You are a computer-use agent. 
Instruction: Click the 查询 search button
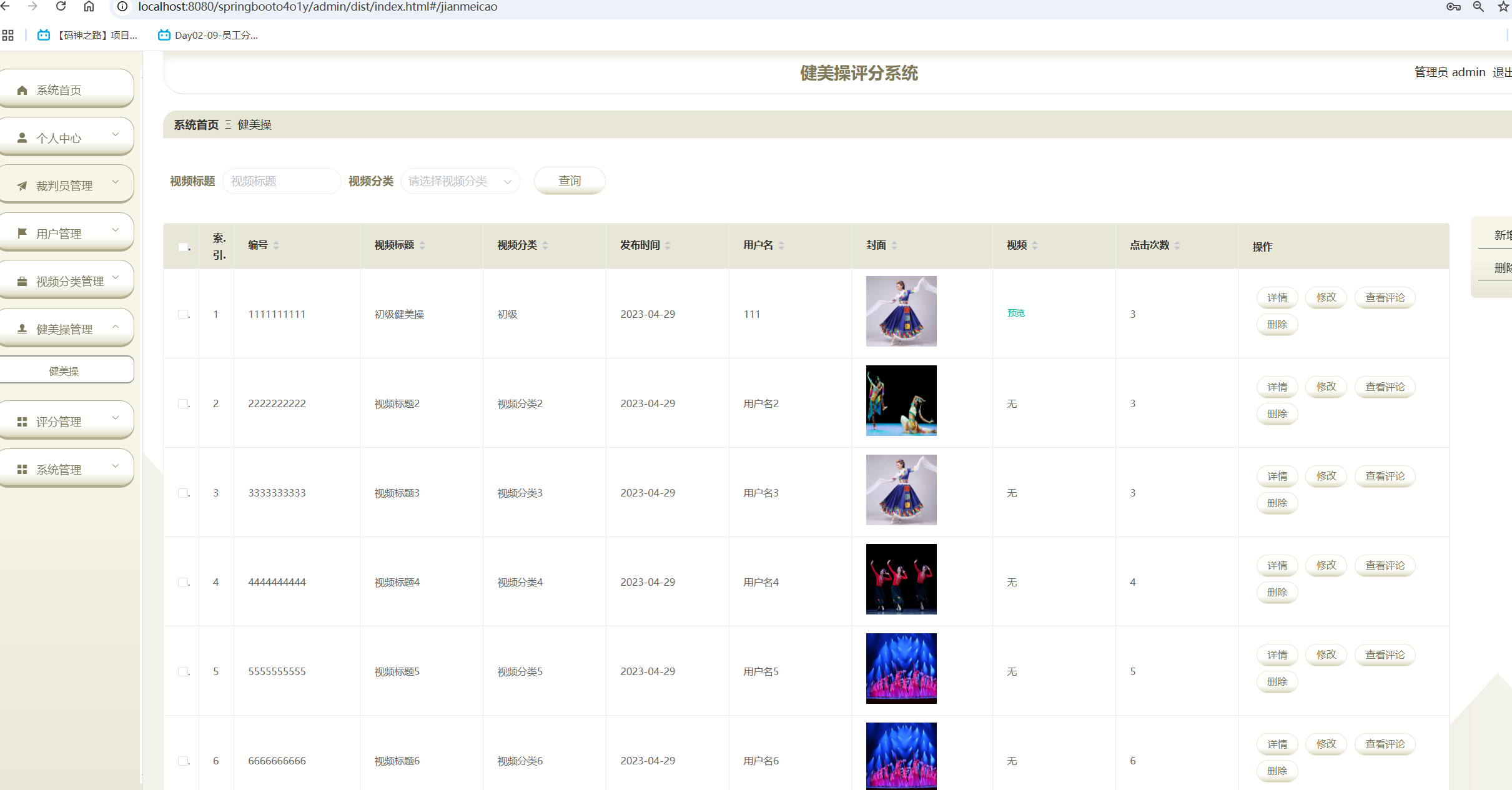click(x=570, y=180)
